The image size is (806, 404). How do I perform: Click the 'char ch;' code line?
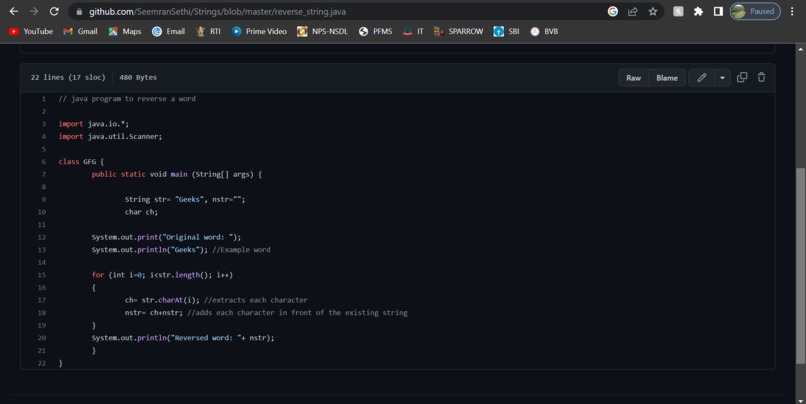(141, 212)
